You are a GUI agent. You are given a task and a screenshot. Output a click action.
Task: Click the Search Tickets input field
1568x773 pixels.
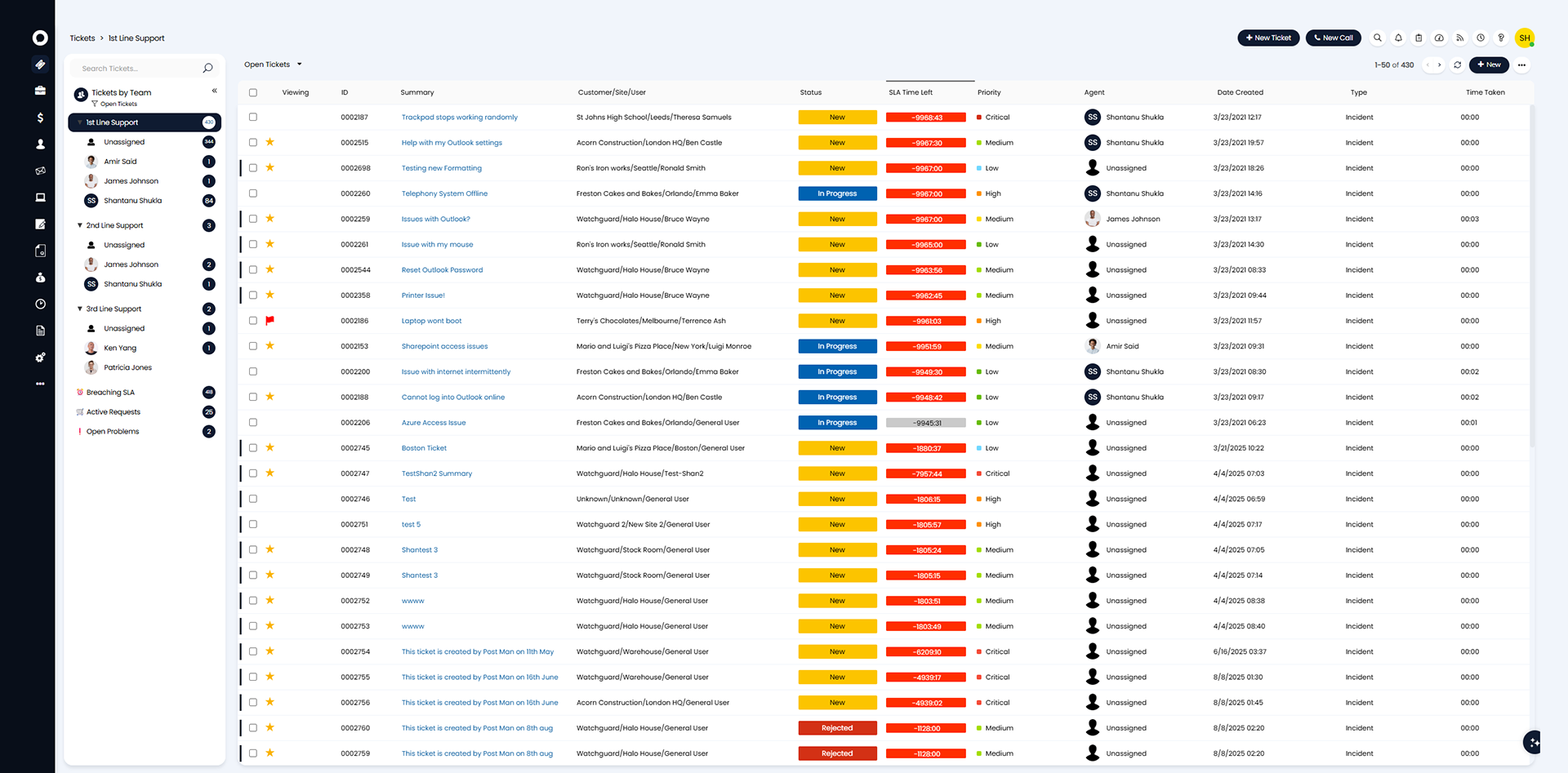139,69
